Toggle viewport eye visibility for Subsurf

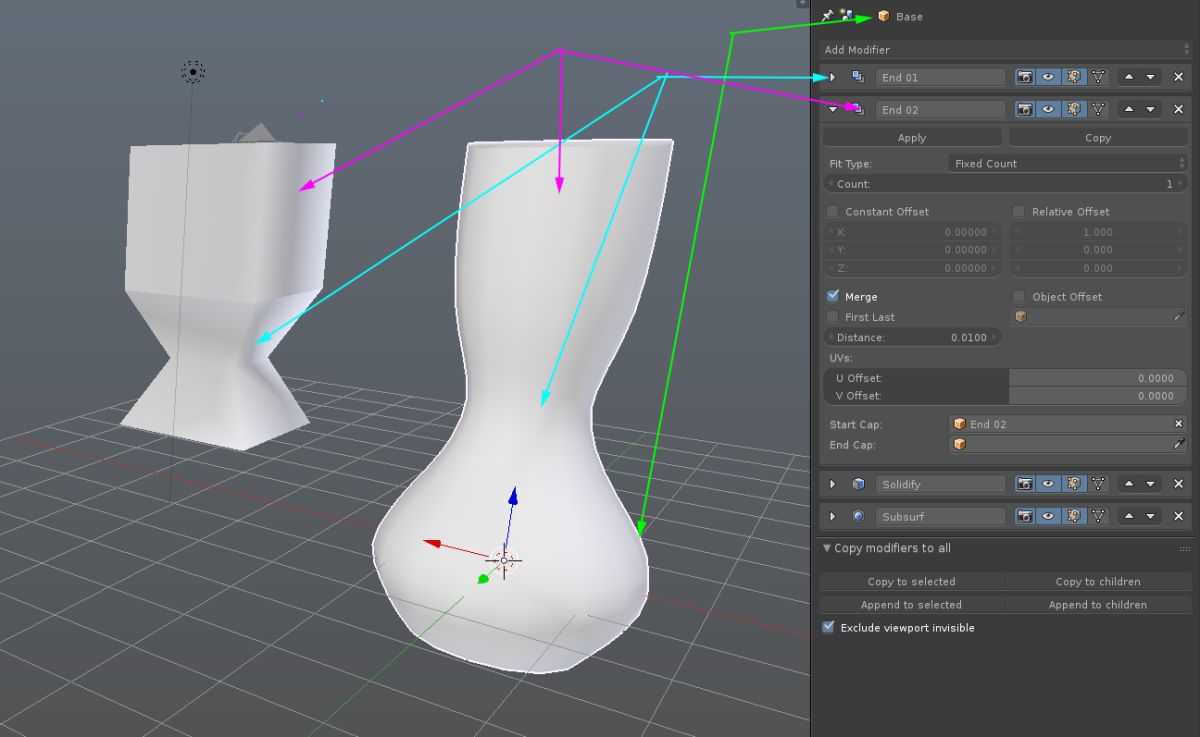[1049, 517]
